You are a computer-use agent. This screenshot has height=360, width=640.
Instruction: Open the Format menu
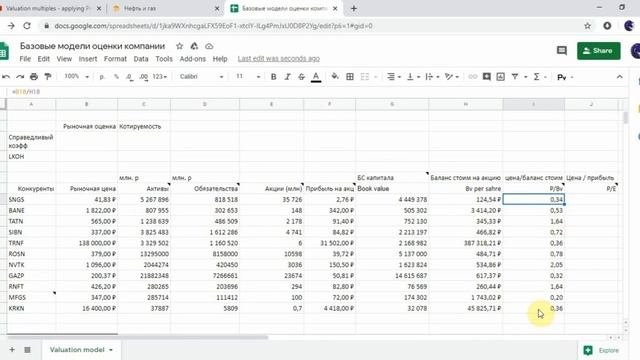pyautogui.click(x=115, y=59)
